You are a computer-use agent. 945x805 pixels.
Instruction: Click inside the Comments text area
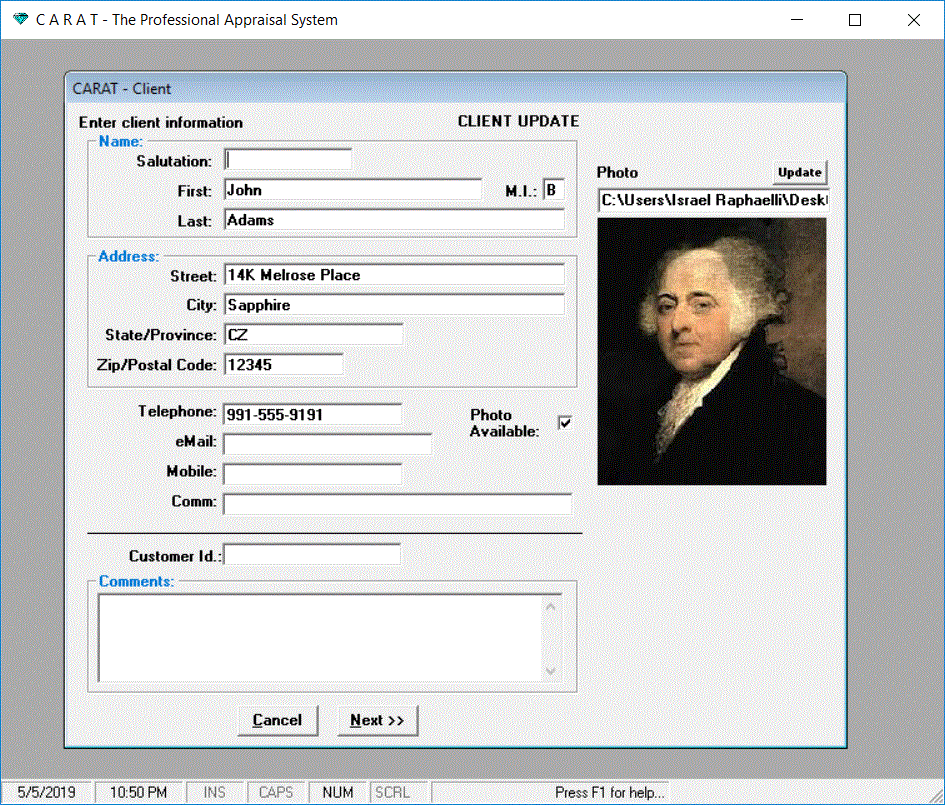(320, 637)
